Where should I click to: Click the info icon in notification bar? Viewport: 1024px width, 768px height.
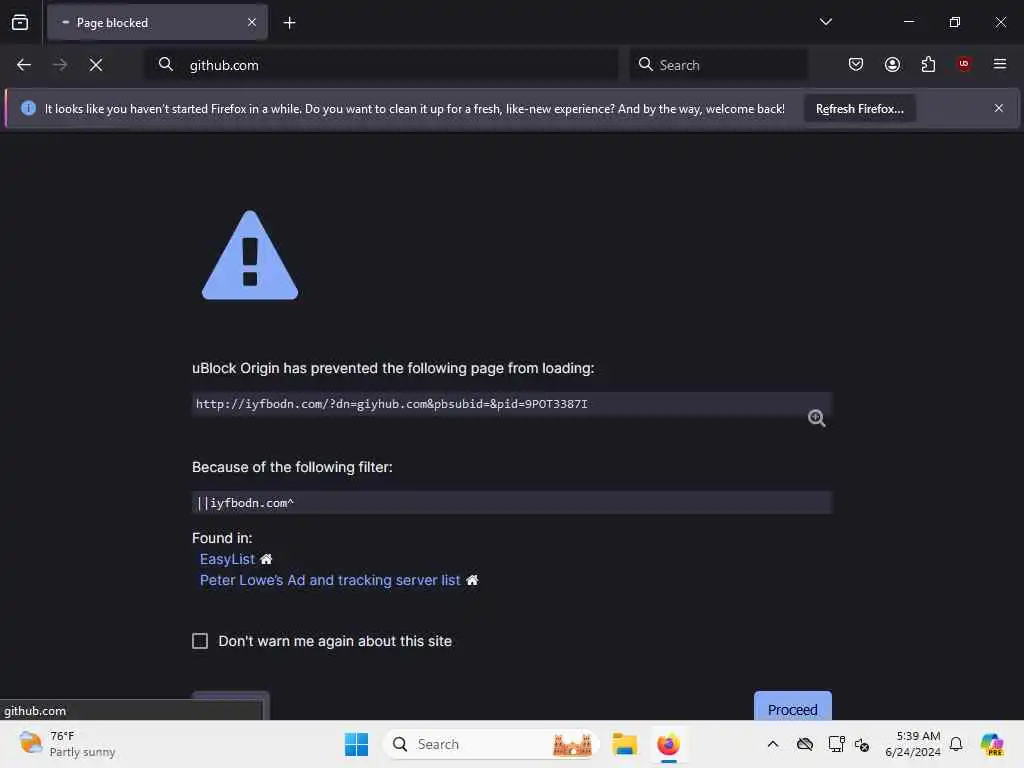coord(28,108)
